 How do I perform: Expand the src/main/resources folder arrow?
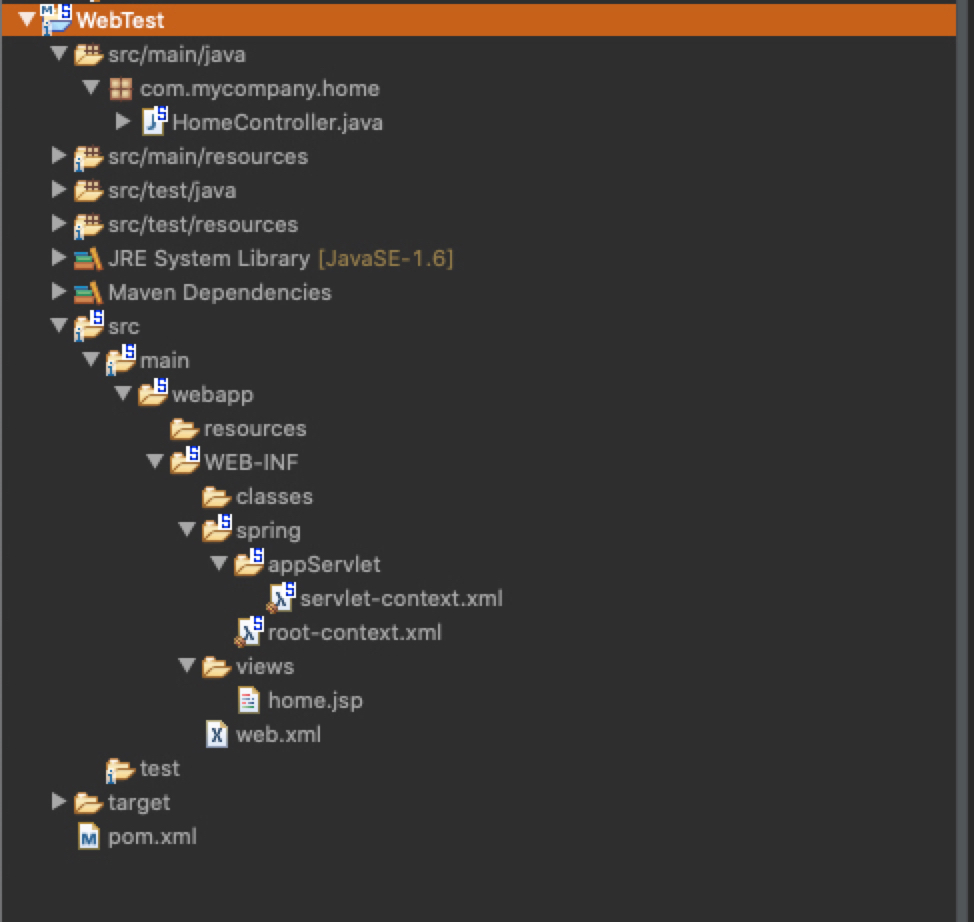pos(59,156)
